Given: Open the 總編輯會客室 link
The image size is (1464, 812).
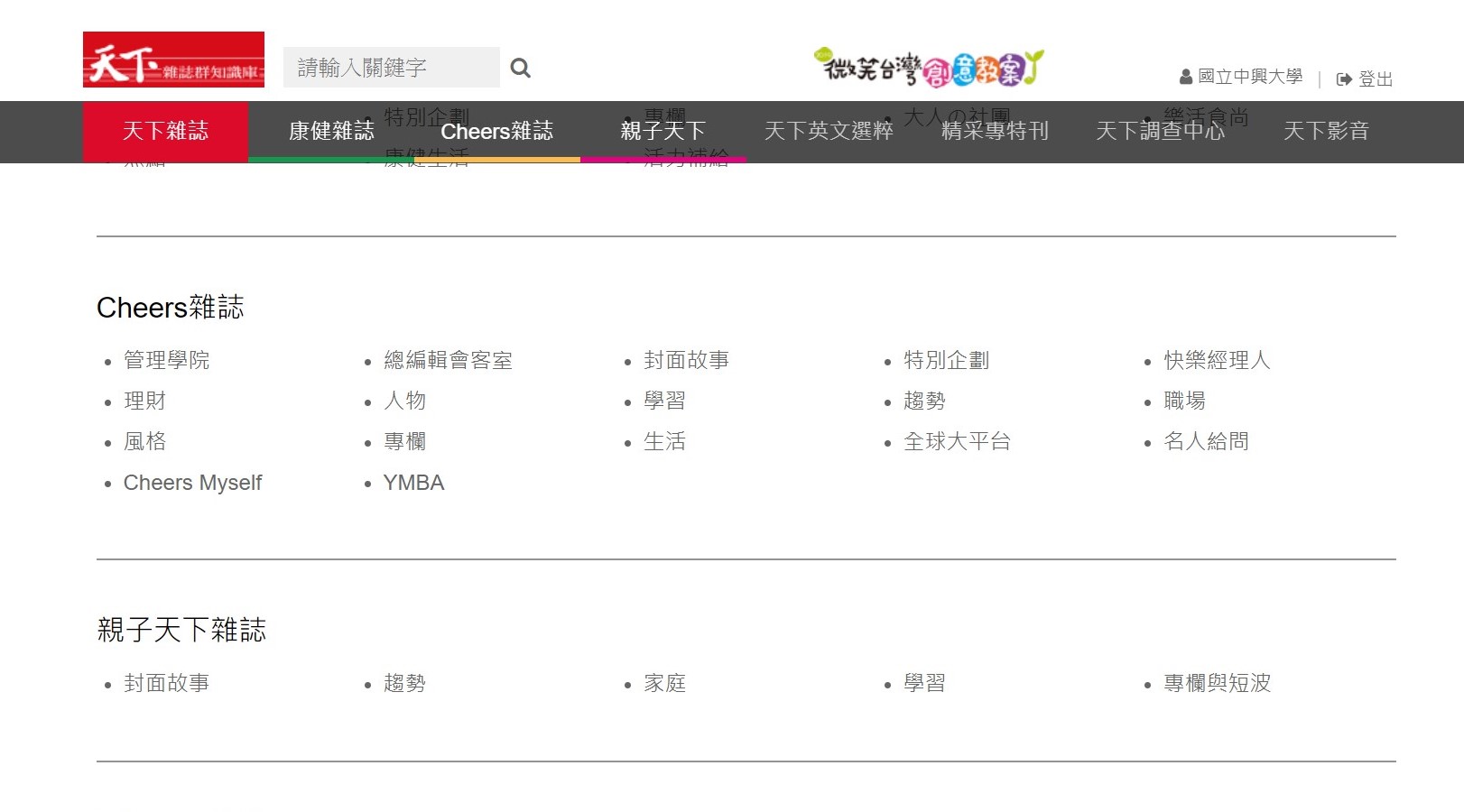Looking at the screenshot, I should [448, 361].
